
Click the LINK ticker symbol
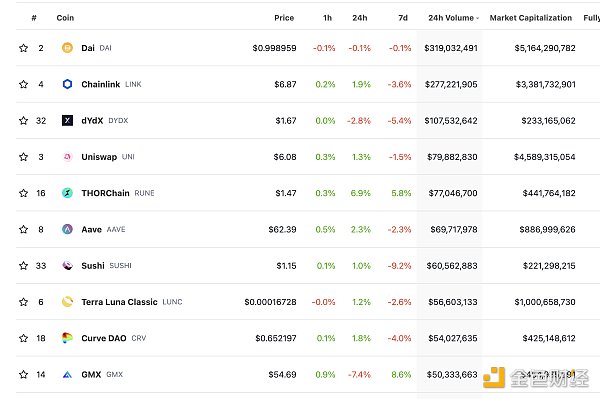click(133, 84)
